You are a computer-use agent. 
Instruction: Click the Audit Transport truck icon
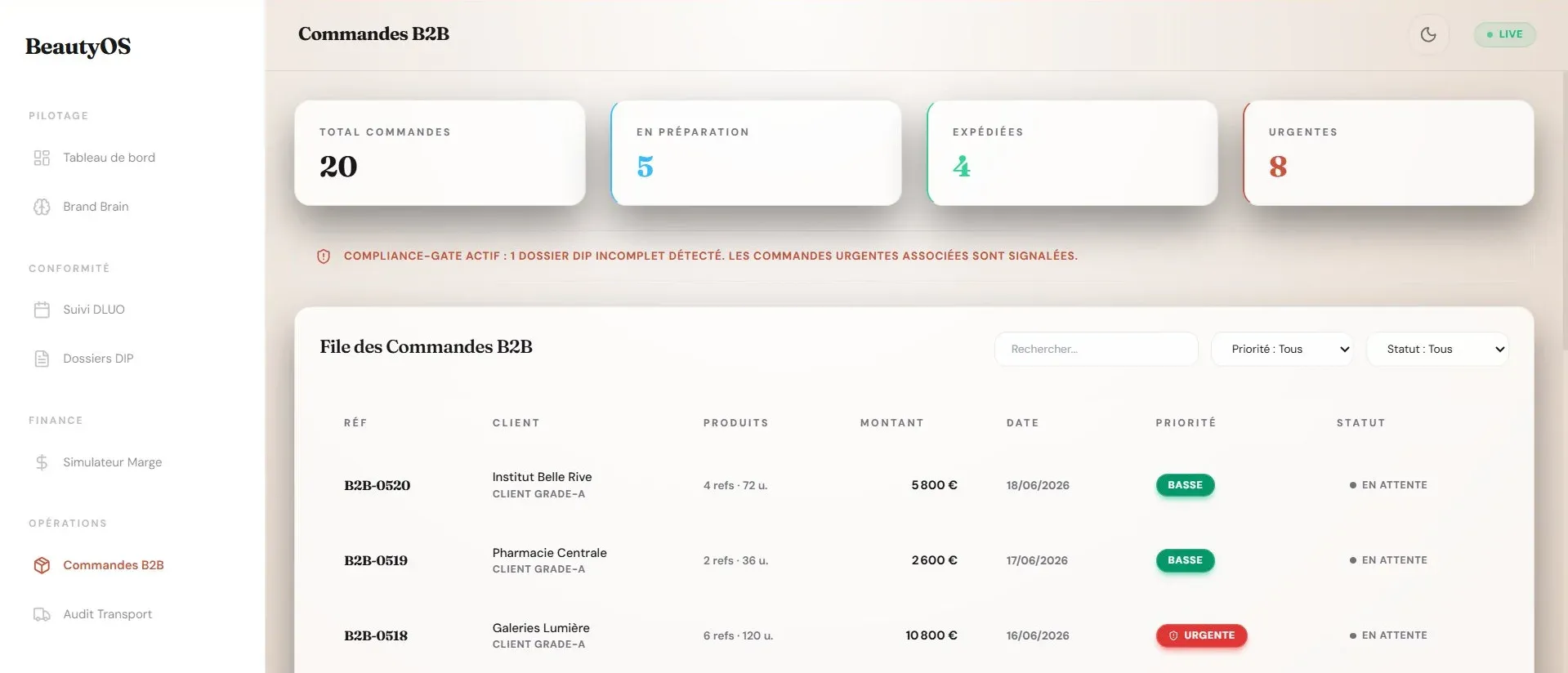pos(42,614)
